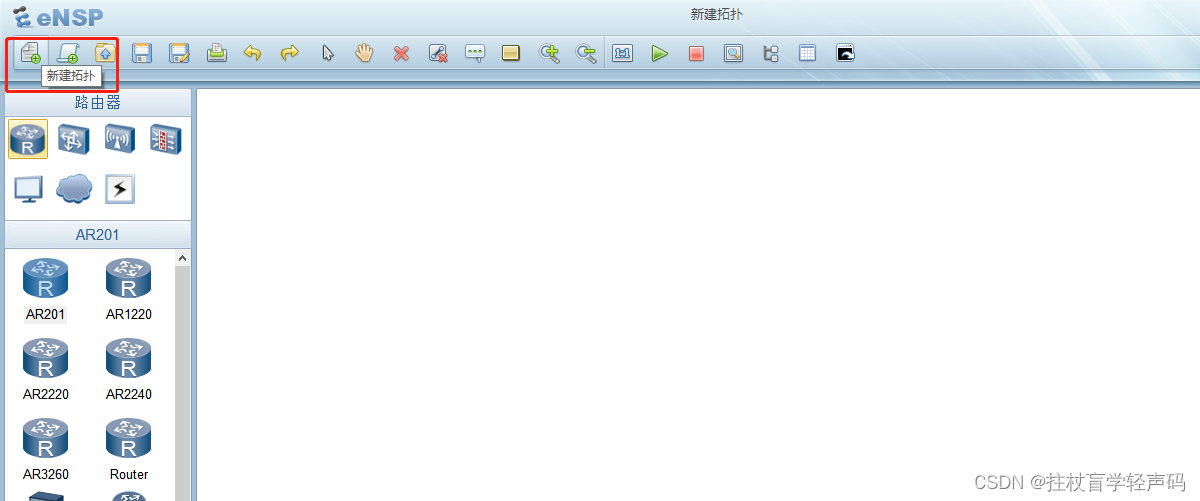Choose the generic Router model
This screenshot has width=1200, height=501.
pos(128,450)
